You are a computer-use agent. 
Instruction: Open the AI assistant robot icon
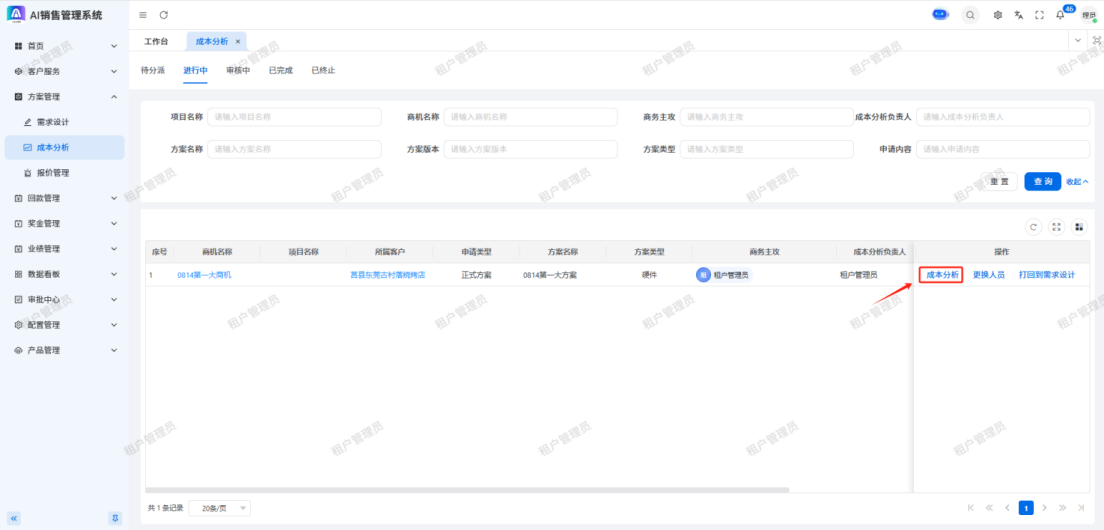pyautogui.click(x=940, y=15)
